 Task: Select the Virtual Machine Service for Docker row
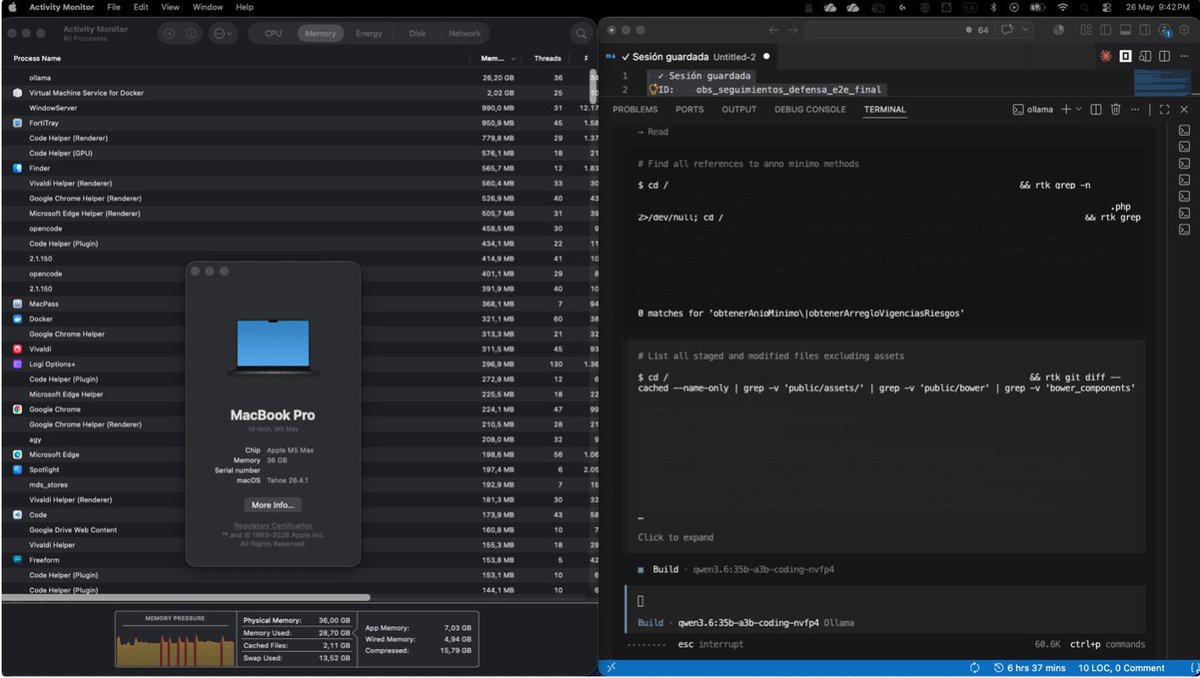300,92
